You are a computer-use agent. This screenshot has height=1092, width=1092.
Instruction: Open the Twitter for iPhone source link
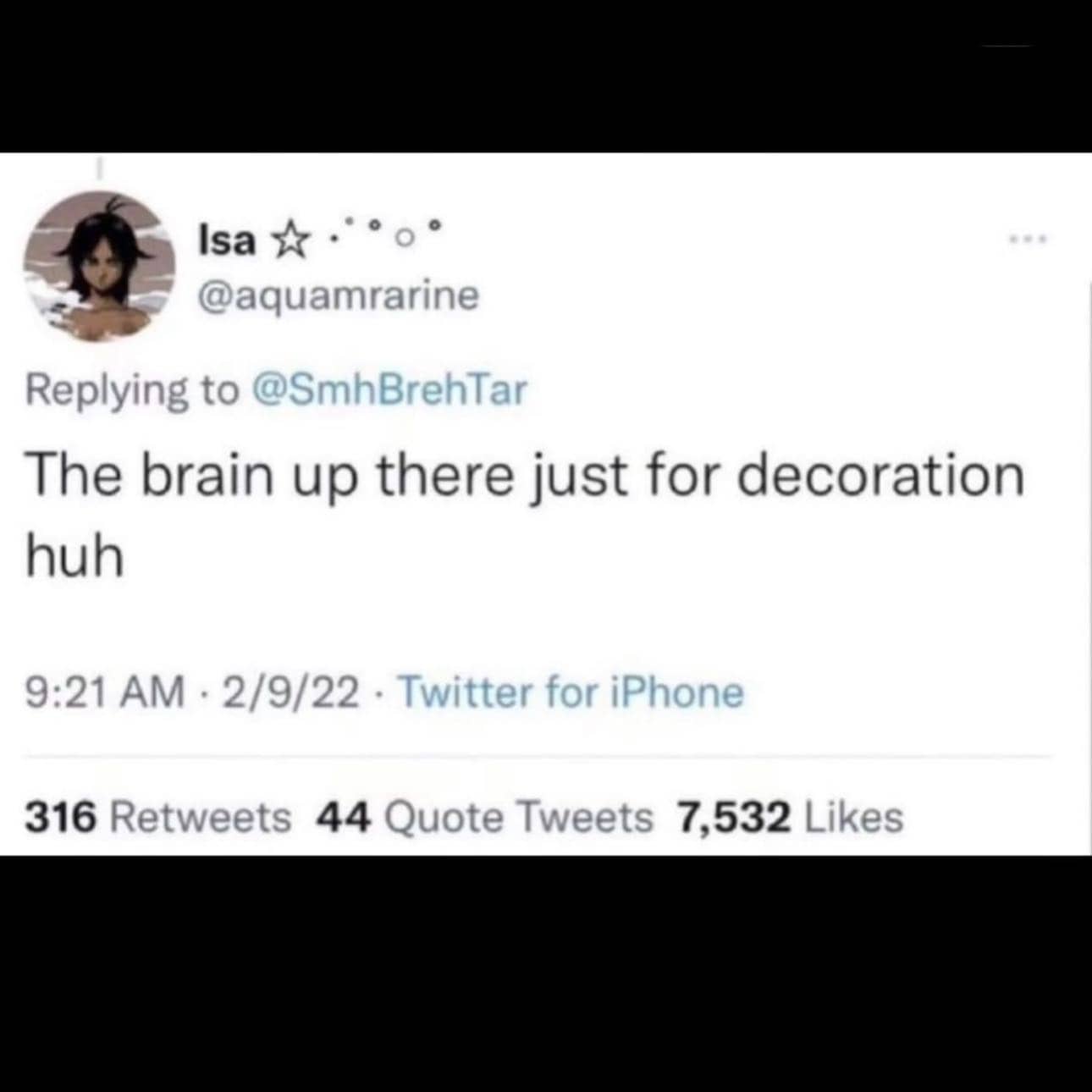pos(571,692)
